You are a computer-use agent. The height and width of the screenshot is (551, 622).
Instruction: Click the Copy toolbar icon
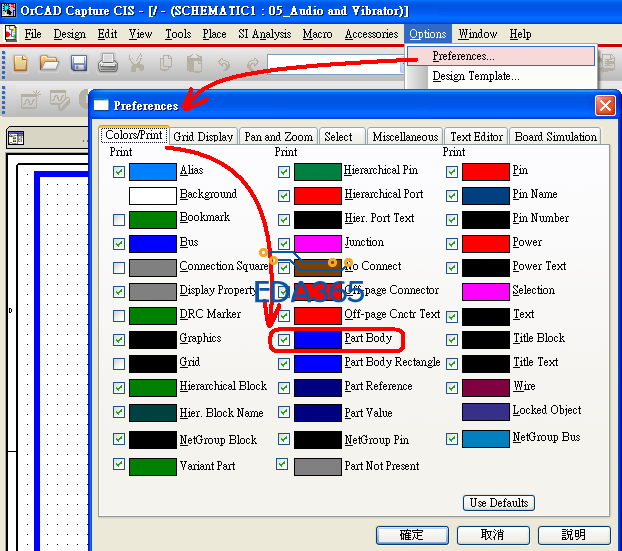[165, 63]
